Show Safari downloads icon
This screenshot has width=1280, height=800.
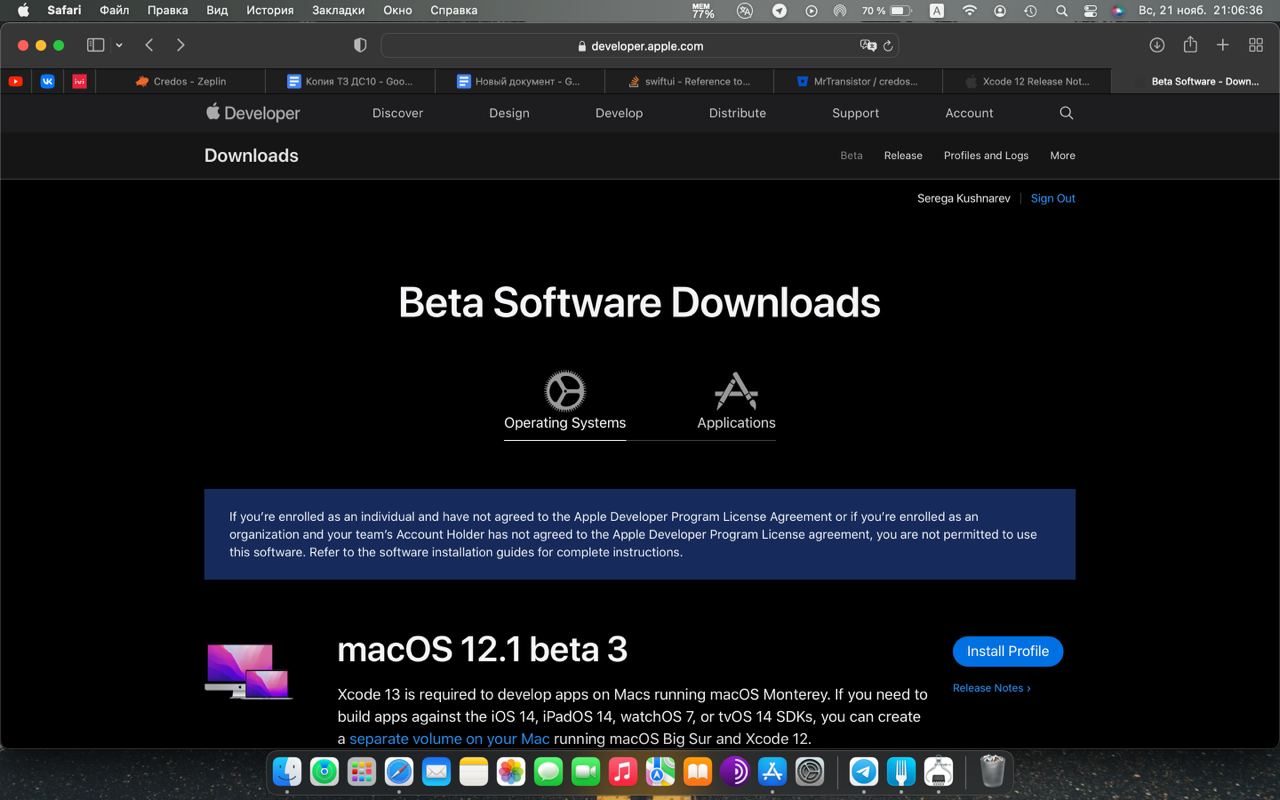pyautogui.click(x=1157, y=45)
